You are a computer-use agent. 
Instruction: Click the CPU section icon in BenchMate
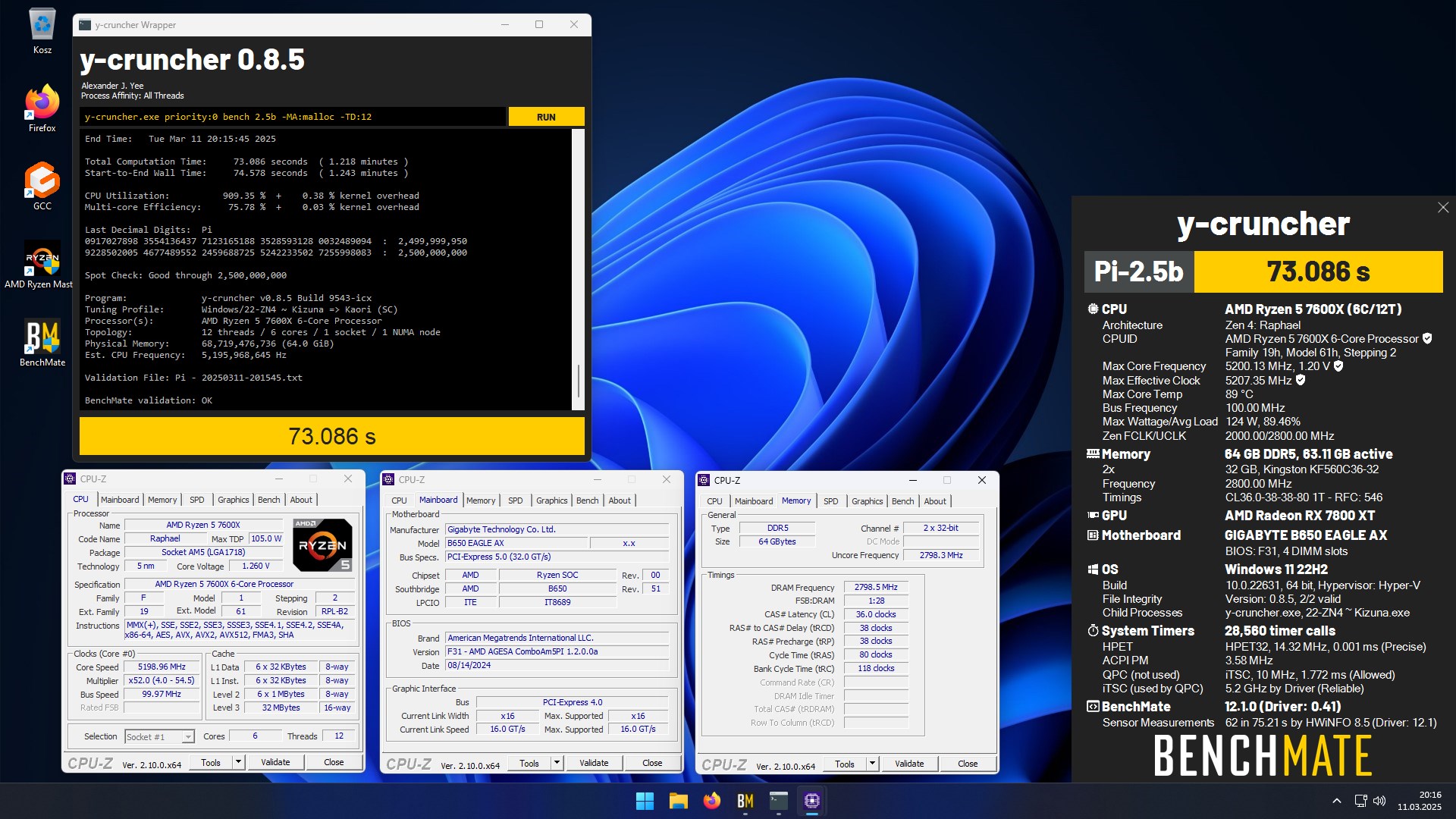pos(1093,309)
